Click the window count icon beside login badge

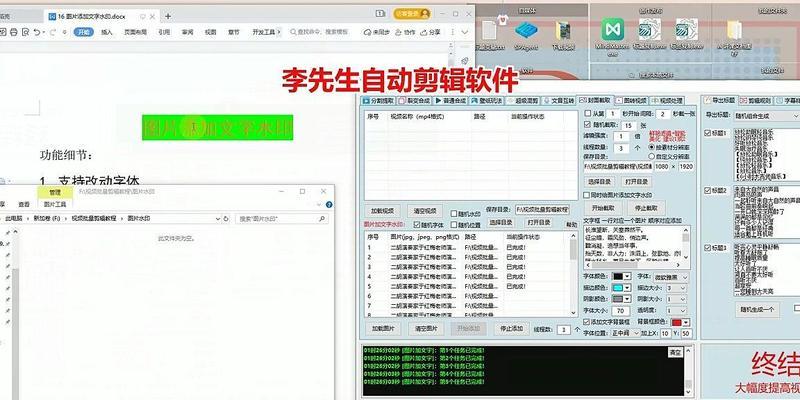coord(380,14)
